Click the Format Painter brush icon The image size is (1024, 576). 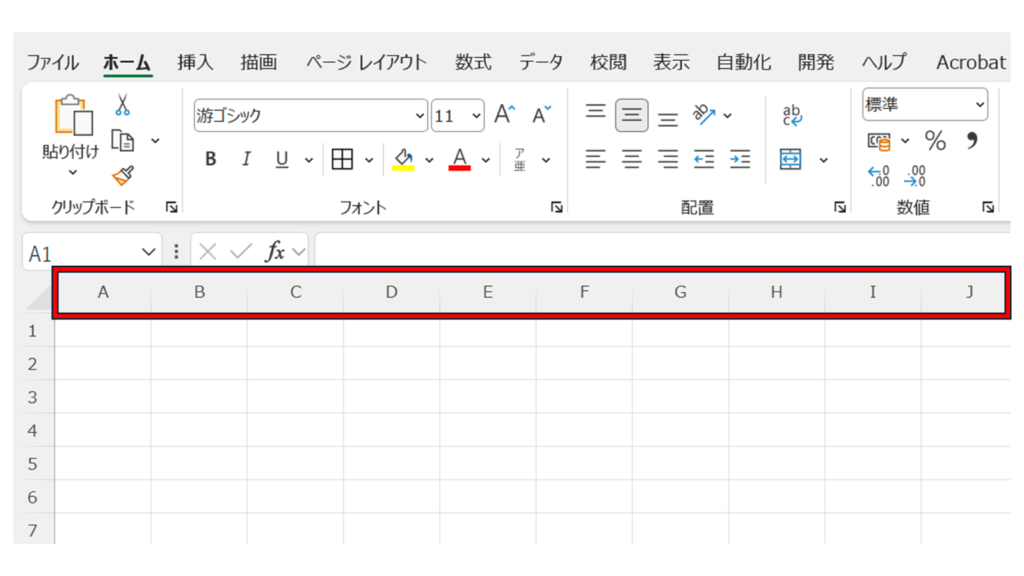pyautogui.click(x=122, y=176)
